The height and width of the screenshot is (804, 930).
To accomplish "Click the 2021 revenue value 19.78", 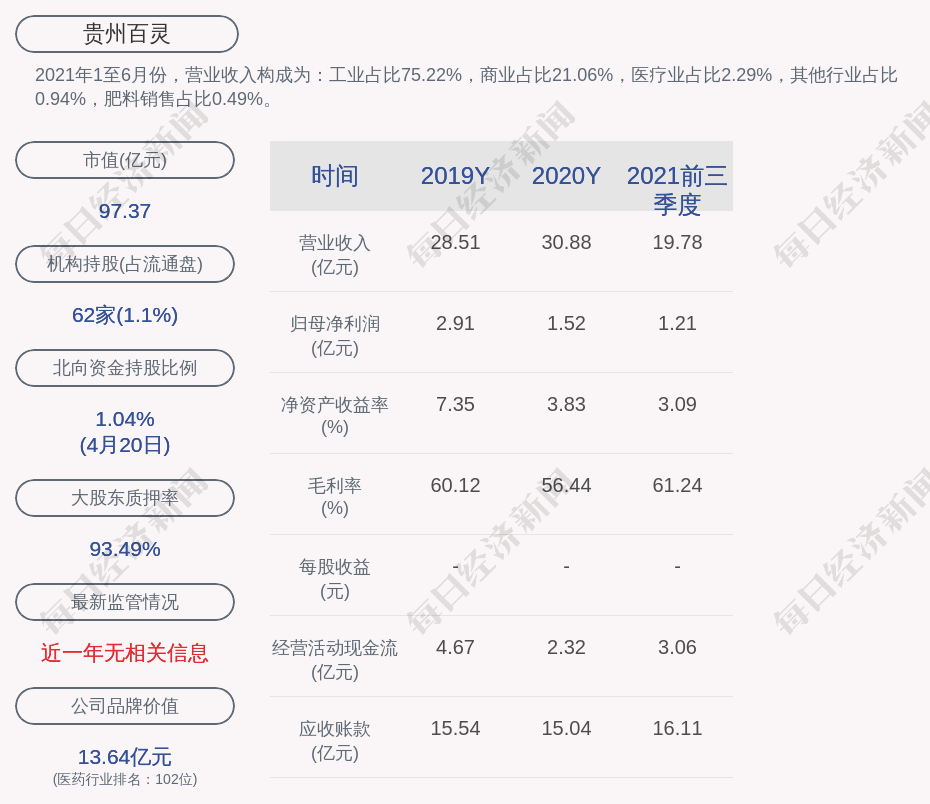I will 677,242.
